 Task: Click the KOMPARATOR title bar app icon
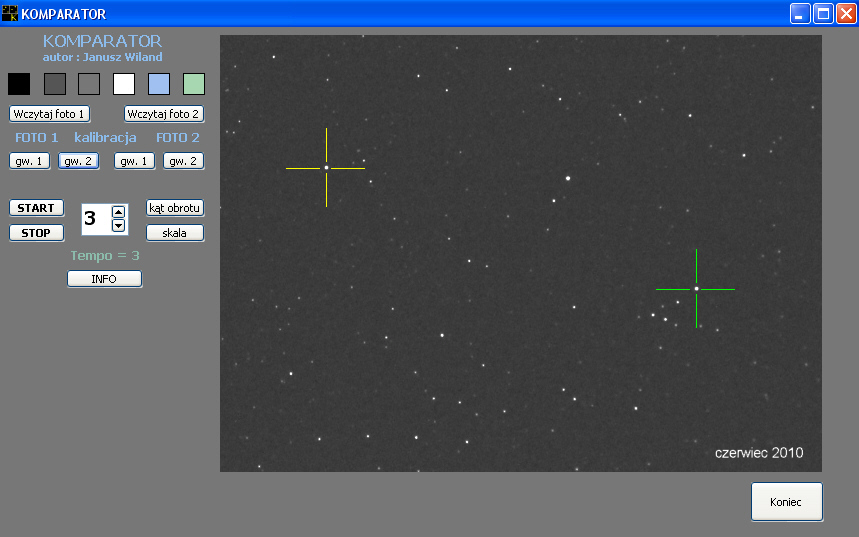point(10,13)
